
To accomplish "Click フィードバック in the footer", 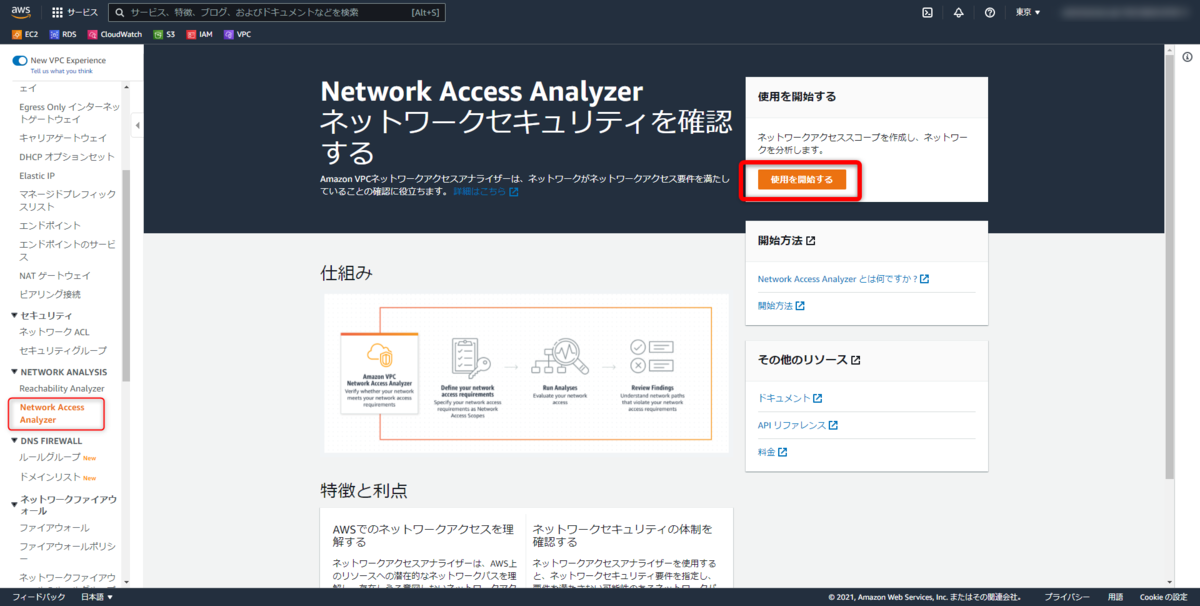I will click(39, 597).
